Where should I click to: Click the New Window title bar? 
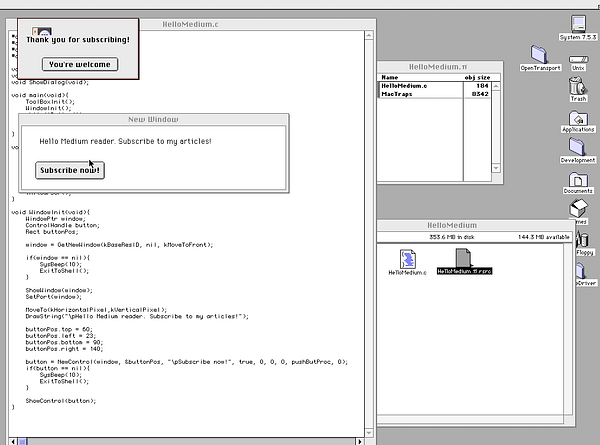tap(153, 119)
